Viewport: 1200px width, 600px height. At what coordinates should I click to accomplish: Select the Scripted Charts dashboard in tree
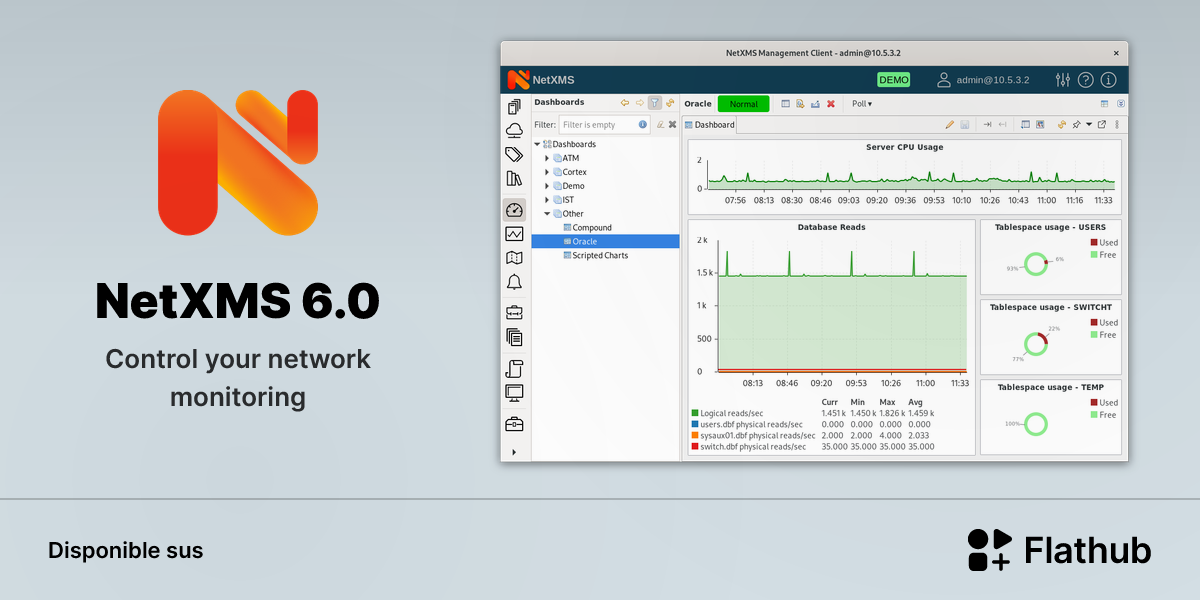coord(600,255)
